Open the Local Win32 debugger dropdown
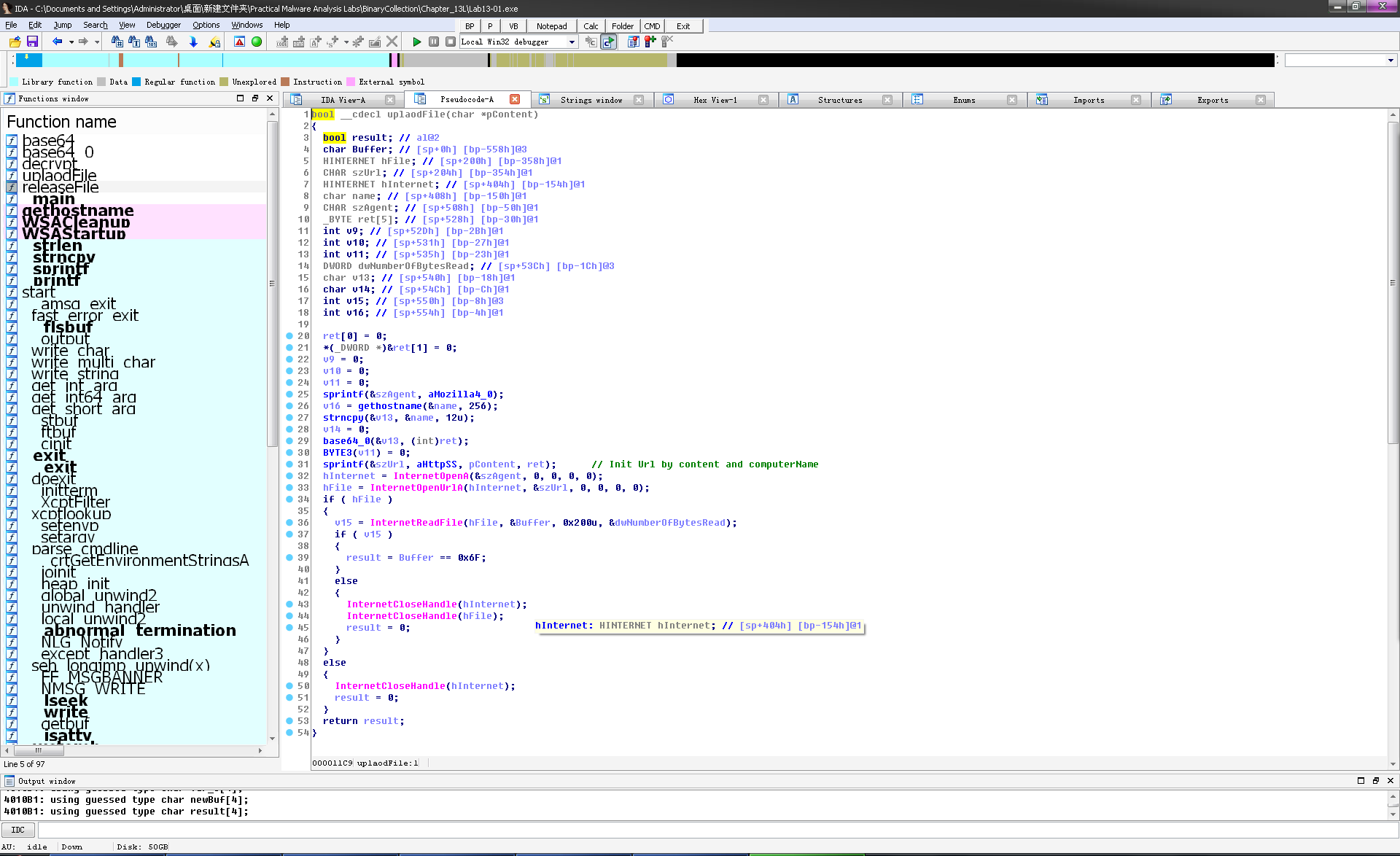The height and width of the screenshot is (856, 1400). click(572, 42)
